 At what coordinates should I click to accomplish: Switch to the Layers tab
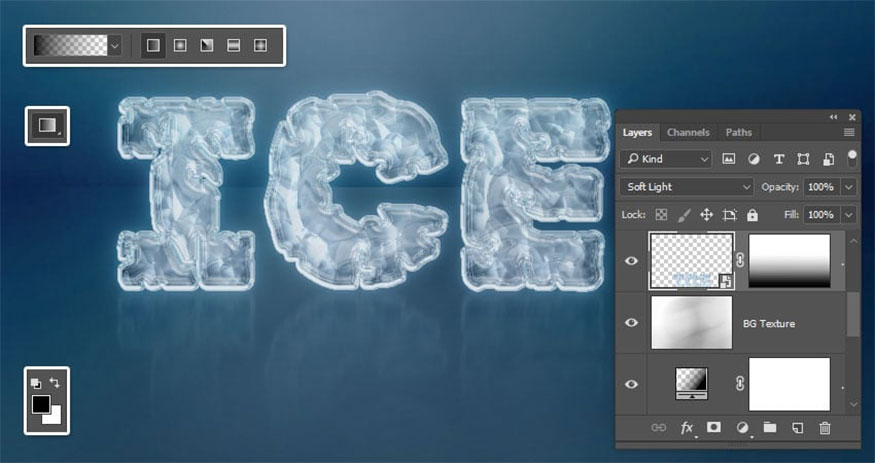(x=637, y=133)
